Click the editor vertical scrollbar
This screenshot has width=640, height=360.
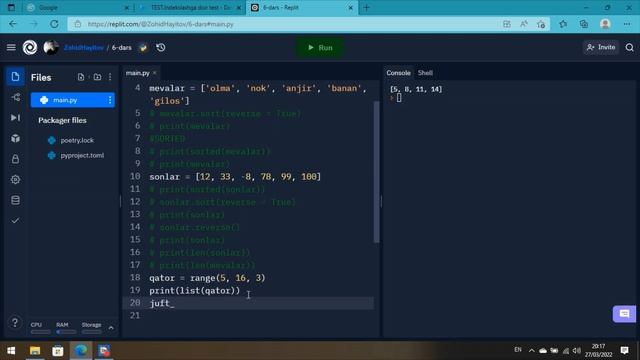pos(376,171)
